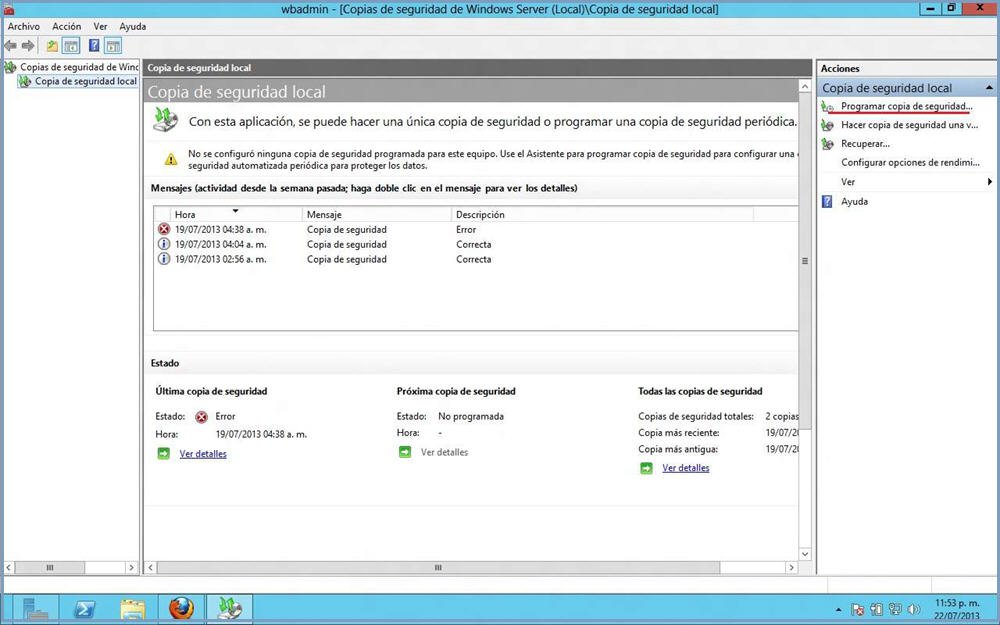Click the icon beside Programar copia de seguridad
Screen dimensions: 1000x625
pos(827,107)
